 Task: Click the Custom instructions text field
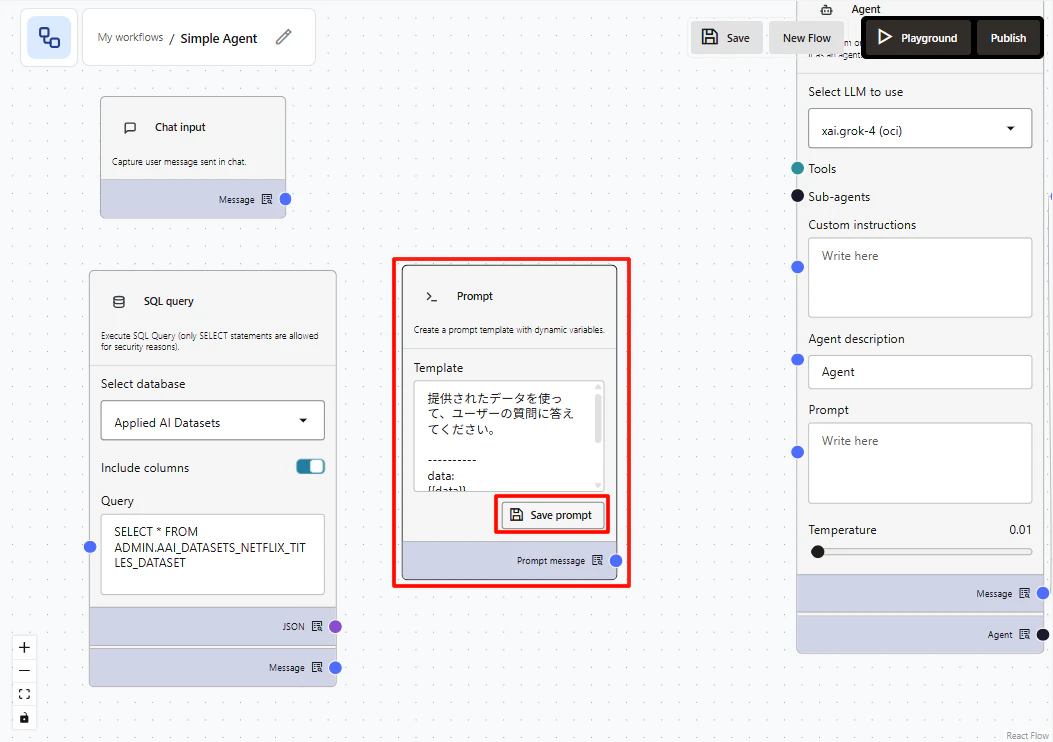[919, 277]
